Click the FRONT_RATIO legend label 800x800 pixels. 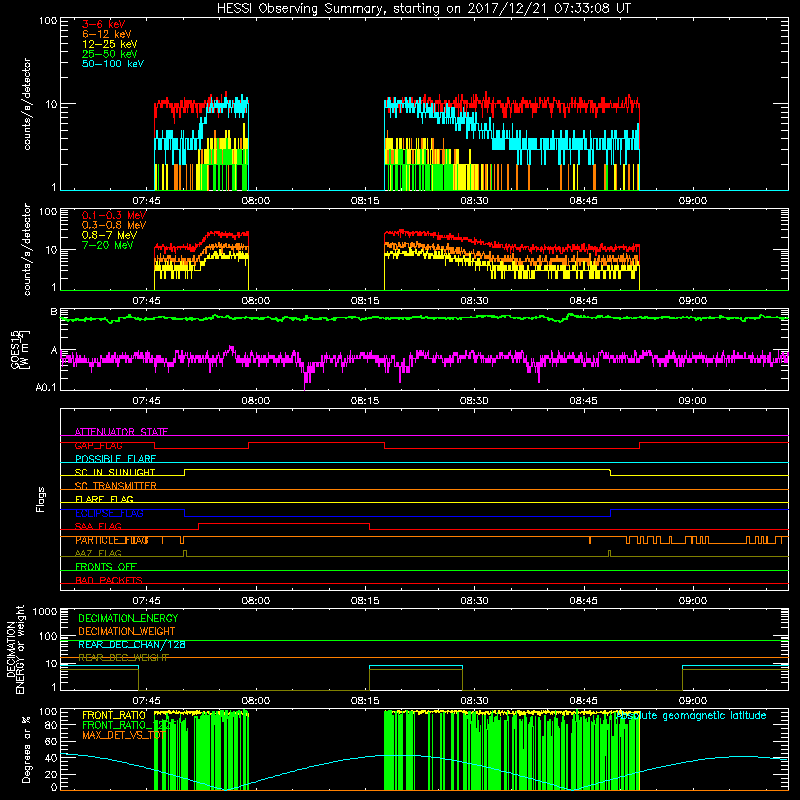[x=114, y=715]
